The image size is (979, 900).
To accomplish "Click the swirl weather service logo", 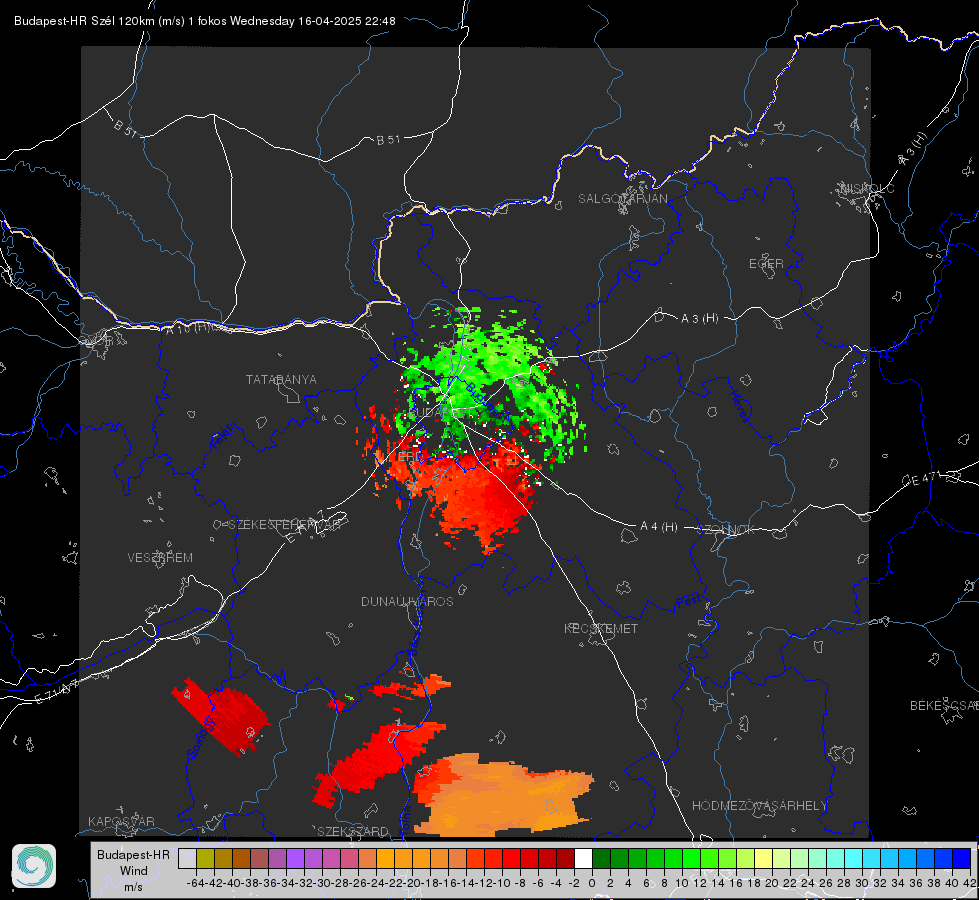I will [x=34, y=866].
